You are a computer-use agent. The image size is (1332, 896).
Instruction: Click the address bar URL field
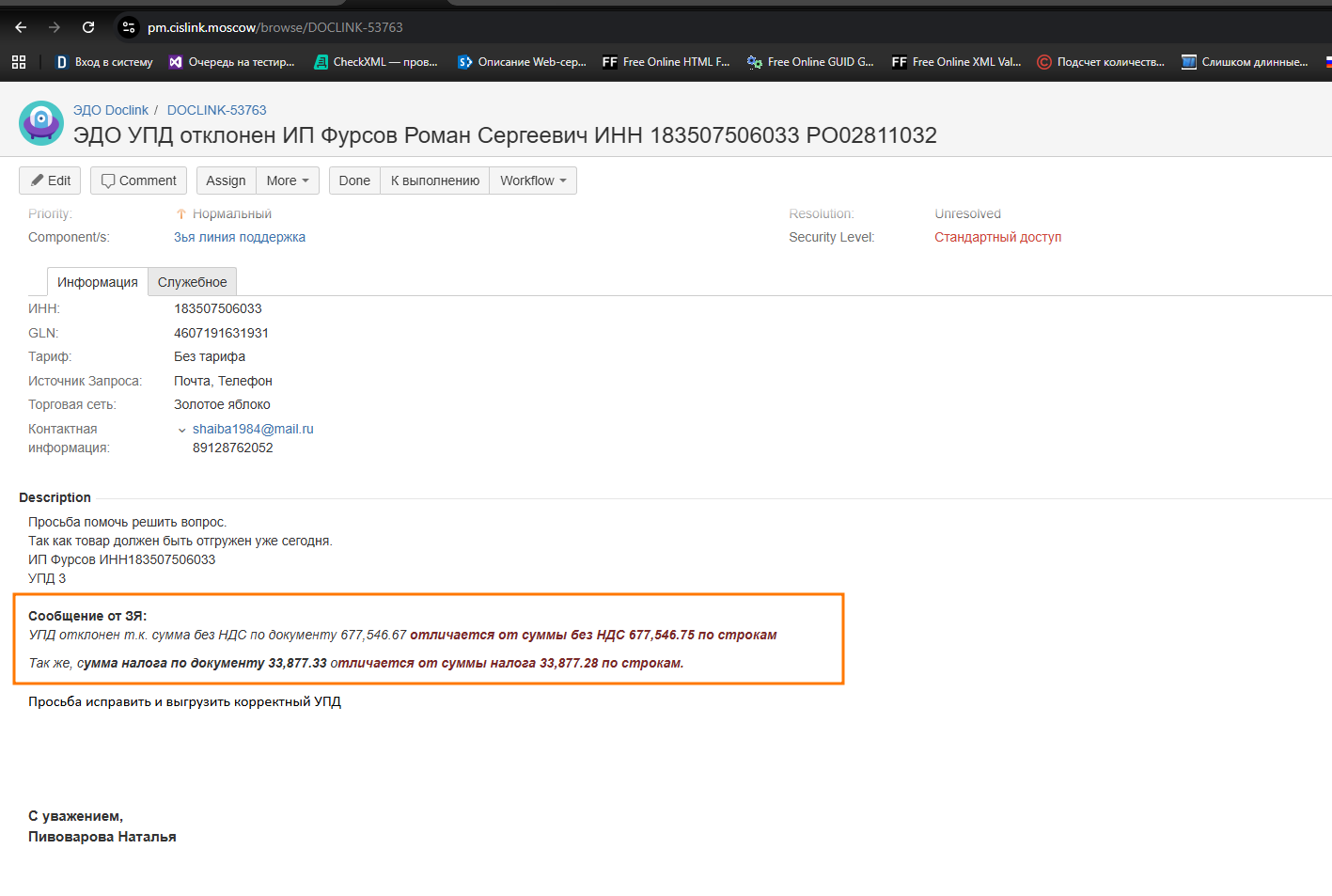pyautogui.click(x=274, y=27)
